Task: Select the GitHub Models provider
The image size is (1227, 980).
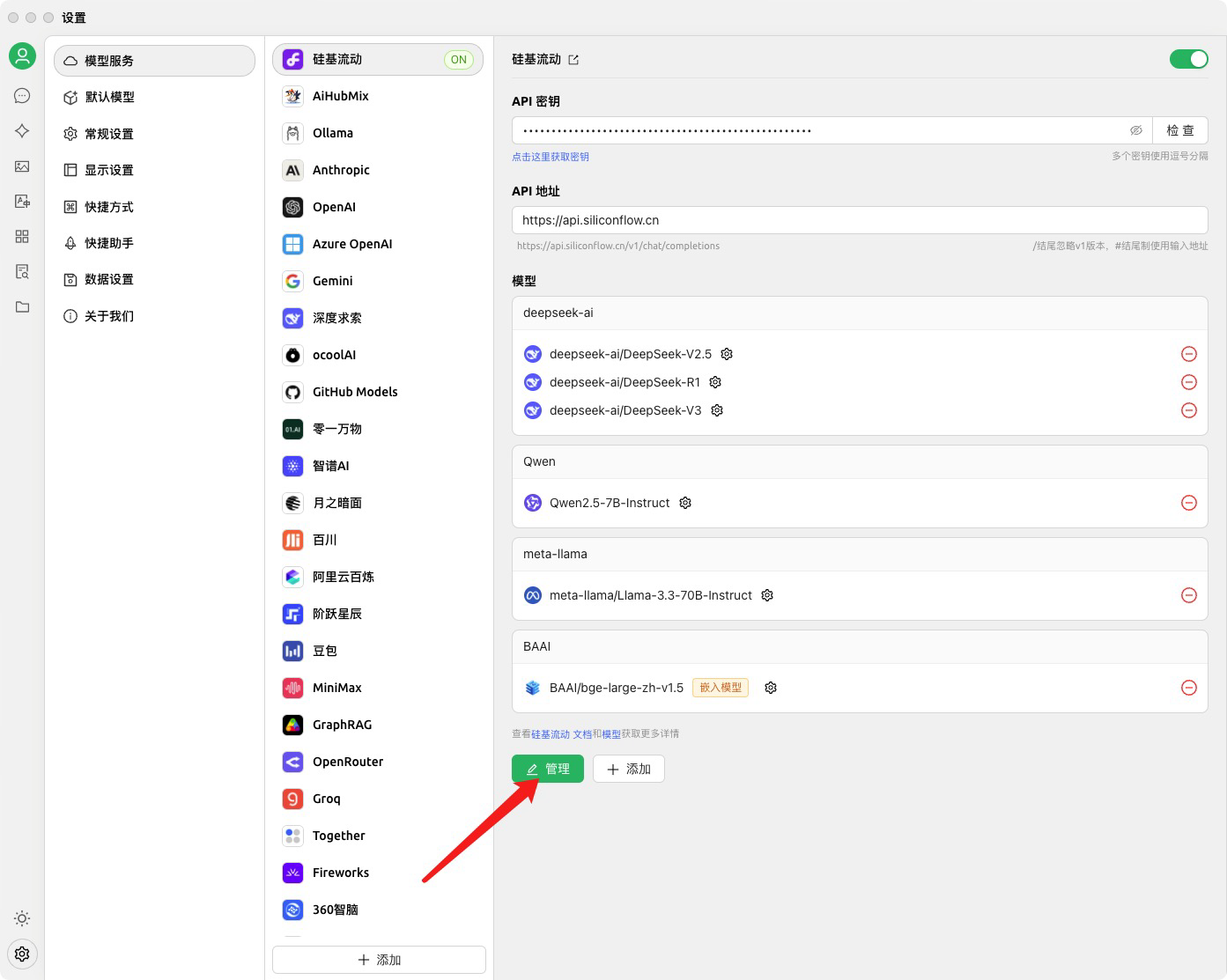Action: (378, 392)
